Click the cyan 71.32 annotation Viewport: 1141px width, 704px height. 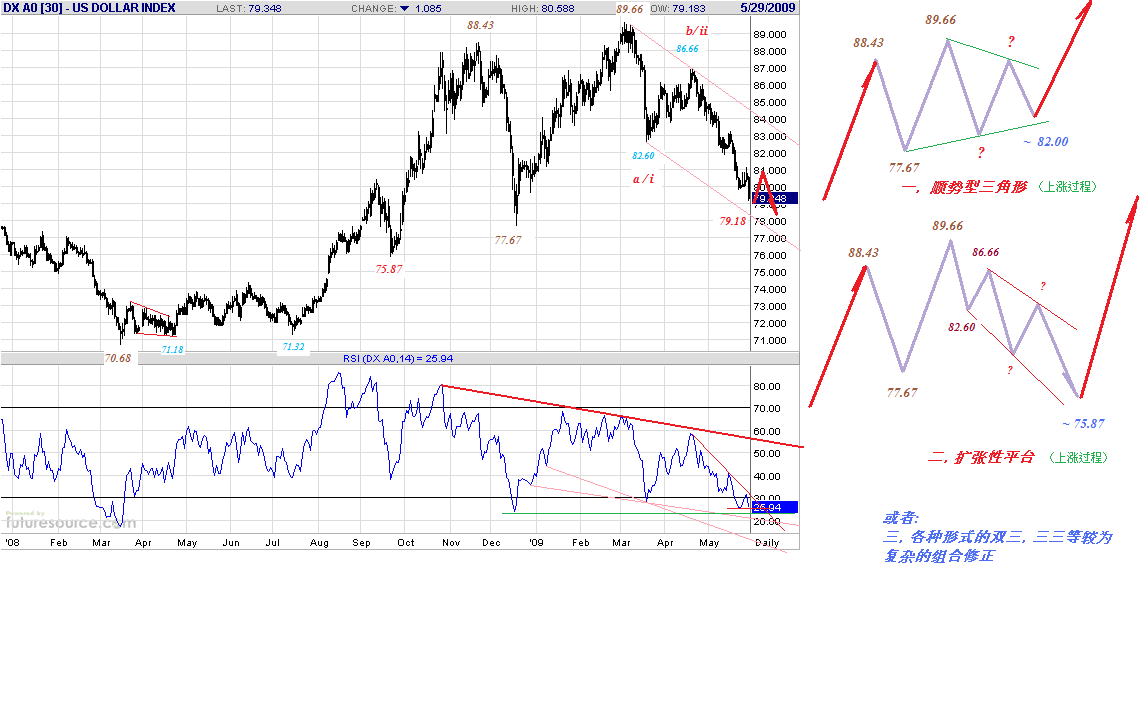(x=293, y=347)
